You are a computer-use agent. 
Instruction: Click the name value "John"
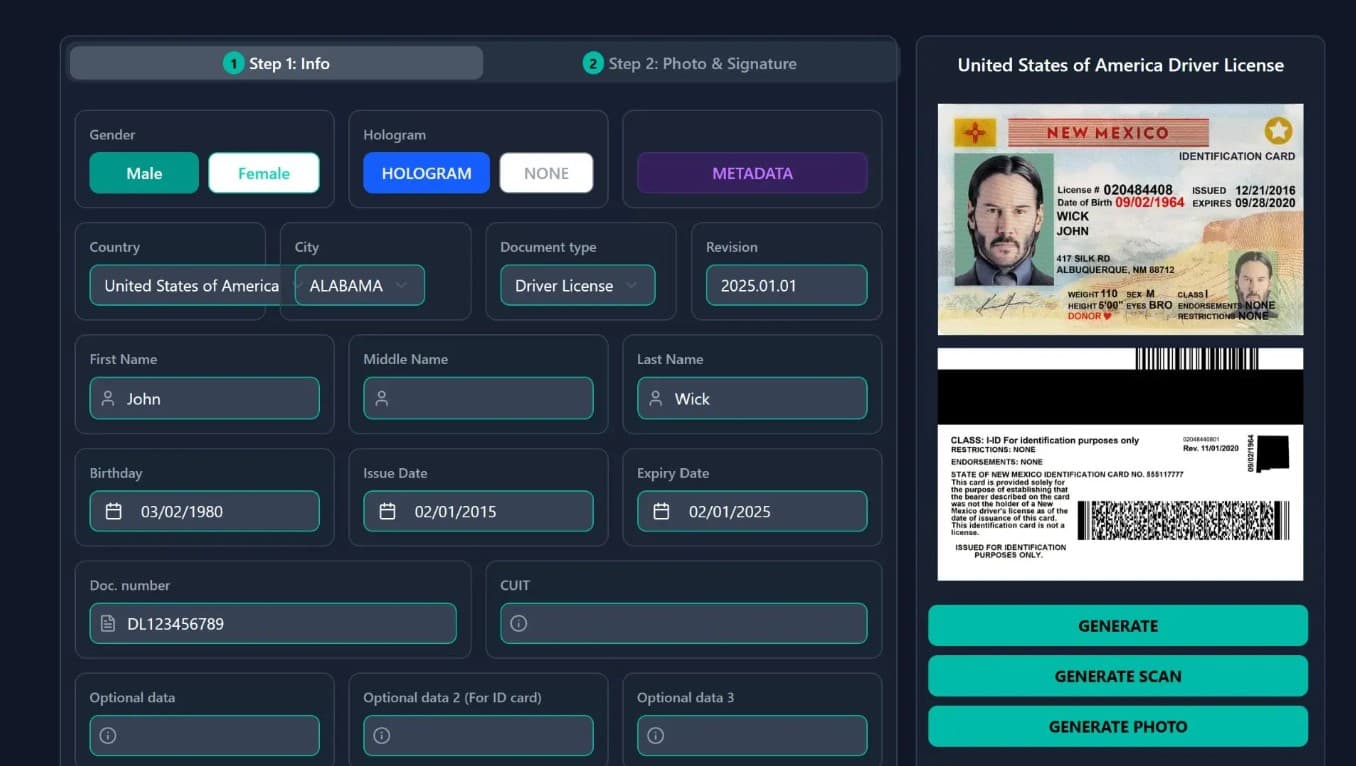(x=144, y=399)
